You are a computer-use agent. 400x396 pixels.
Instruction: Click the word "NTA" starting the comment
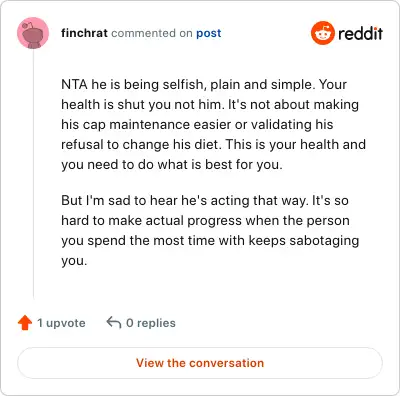click(x=74, y=84)
